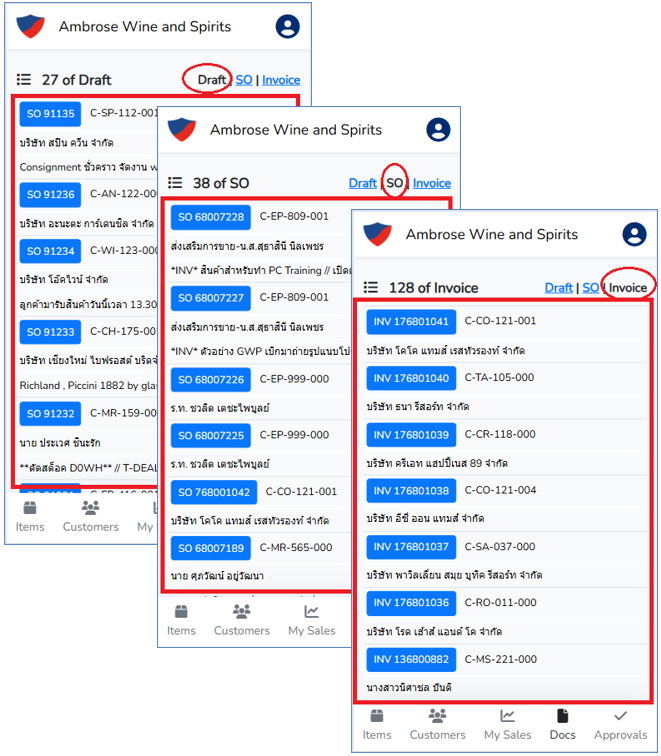Image resolution: width=661 pixels, height=756 pixels.
Task: Open invoice INV 136800882
Action: pyautogui.click(x=411, y=659)
